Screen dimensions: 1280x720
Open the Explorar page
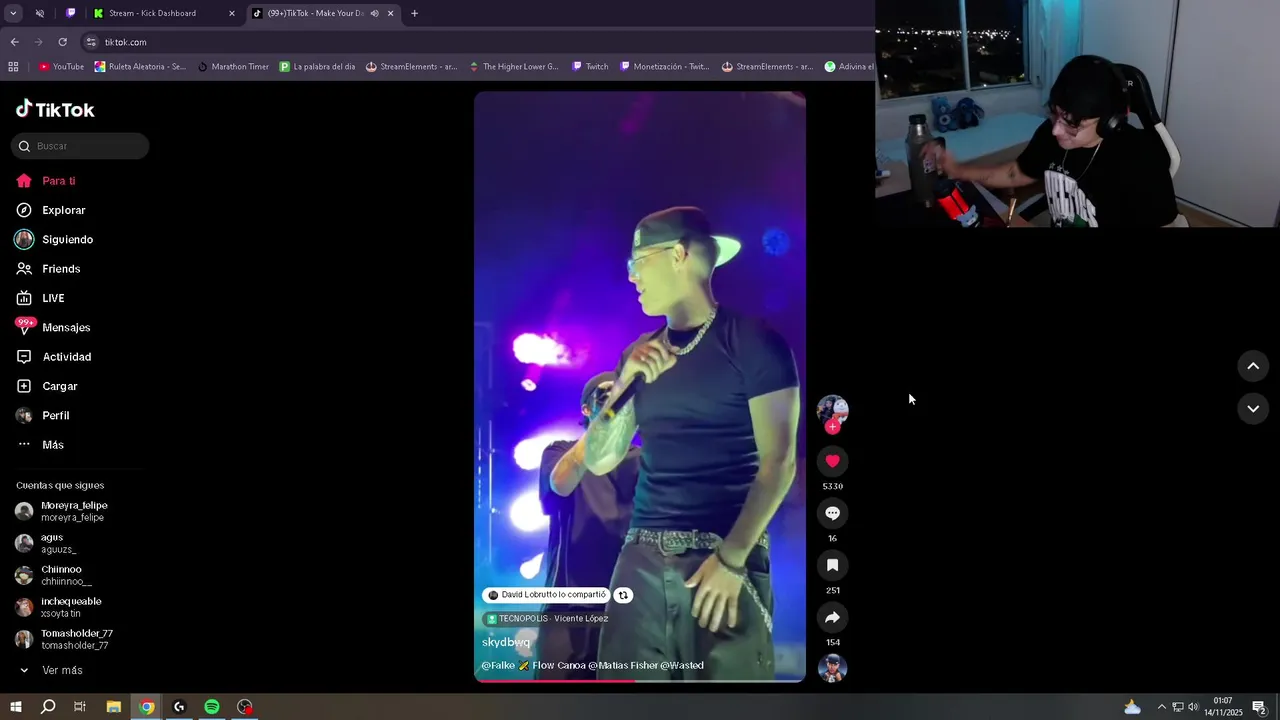point(51,210)
